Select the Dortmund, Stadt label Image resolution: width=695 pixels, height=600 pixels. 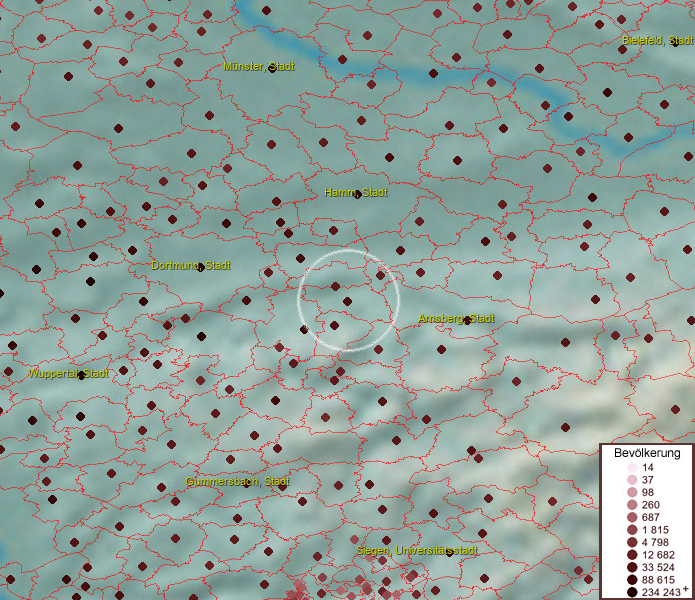[191, 265]
